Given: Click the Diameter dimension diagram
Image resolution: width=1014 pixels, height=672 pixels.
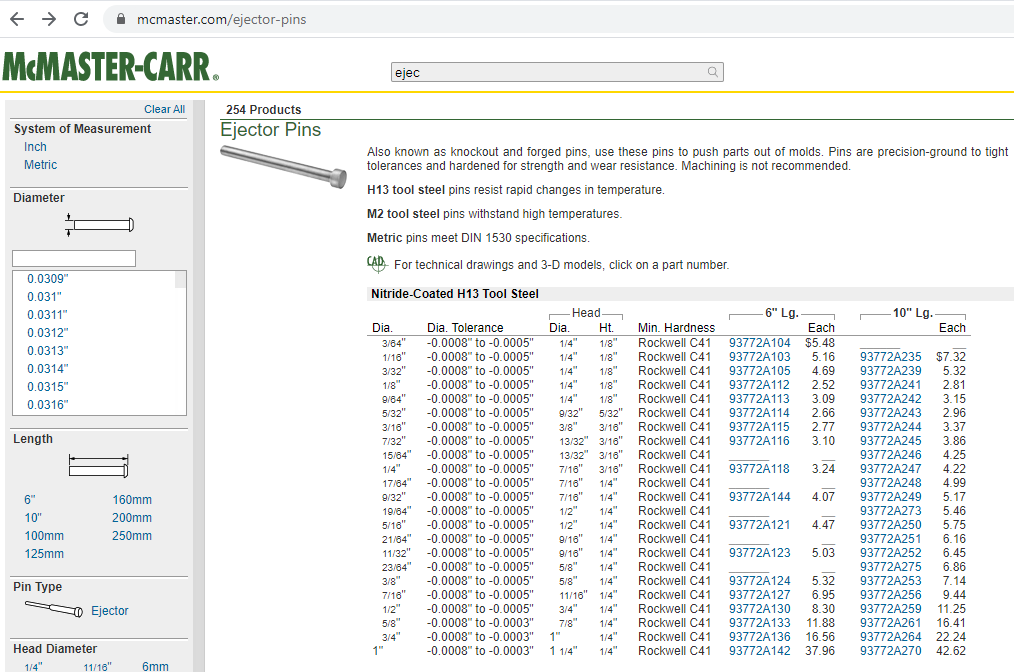Looking at the screenshot, I should 100,225.
